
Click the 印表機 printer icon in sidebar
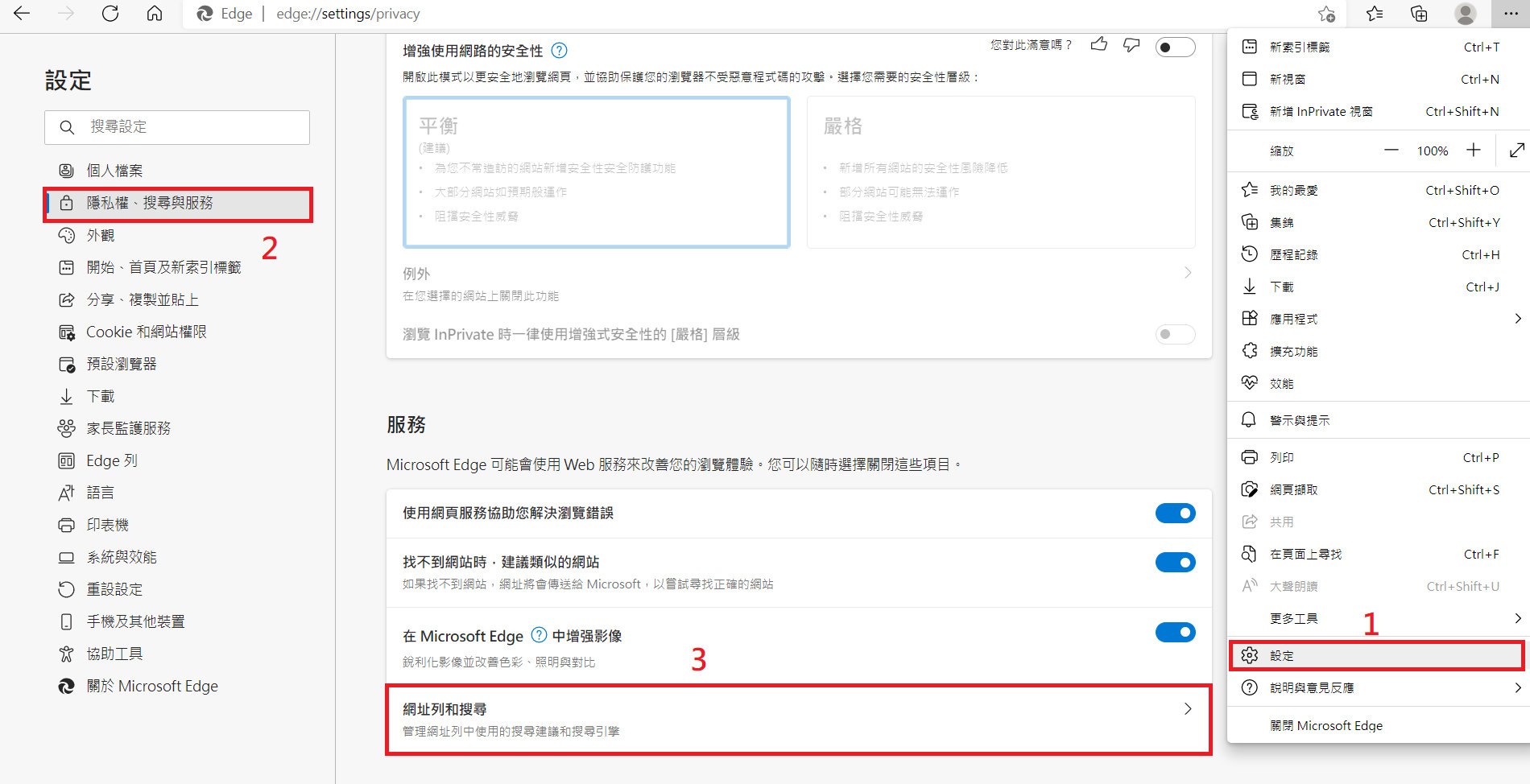coord(67,525)
